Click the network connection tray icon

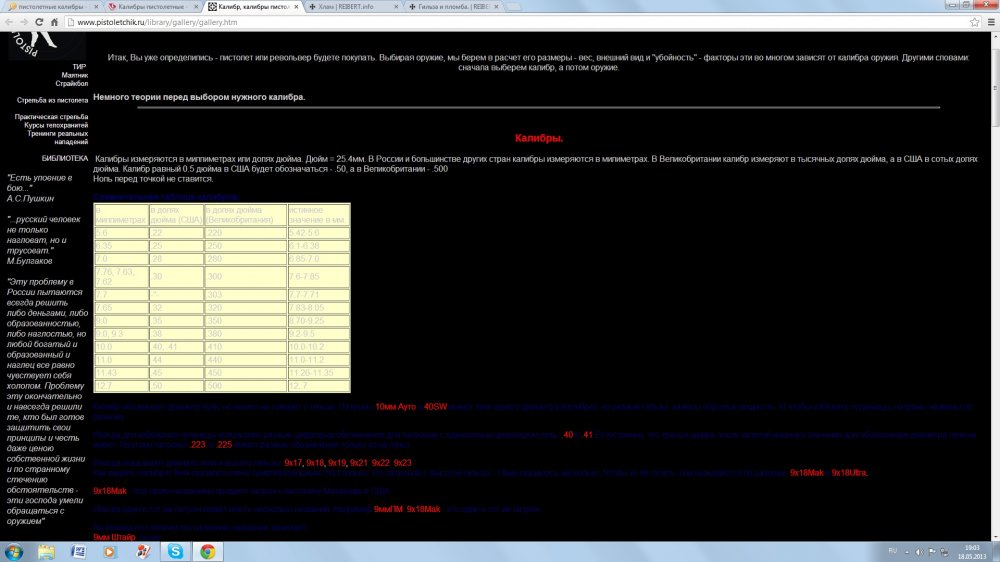tap(945, 552)
